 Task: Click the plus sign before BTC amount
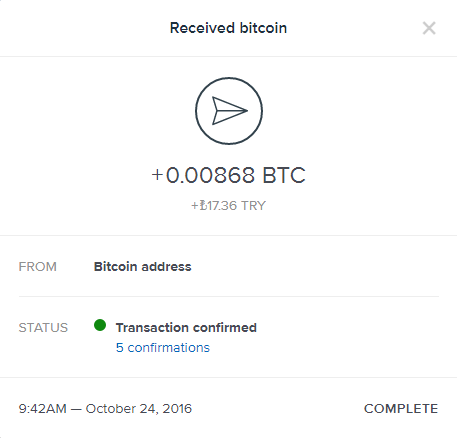click(157, 175)
